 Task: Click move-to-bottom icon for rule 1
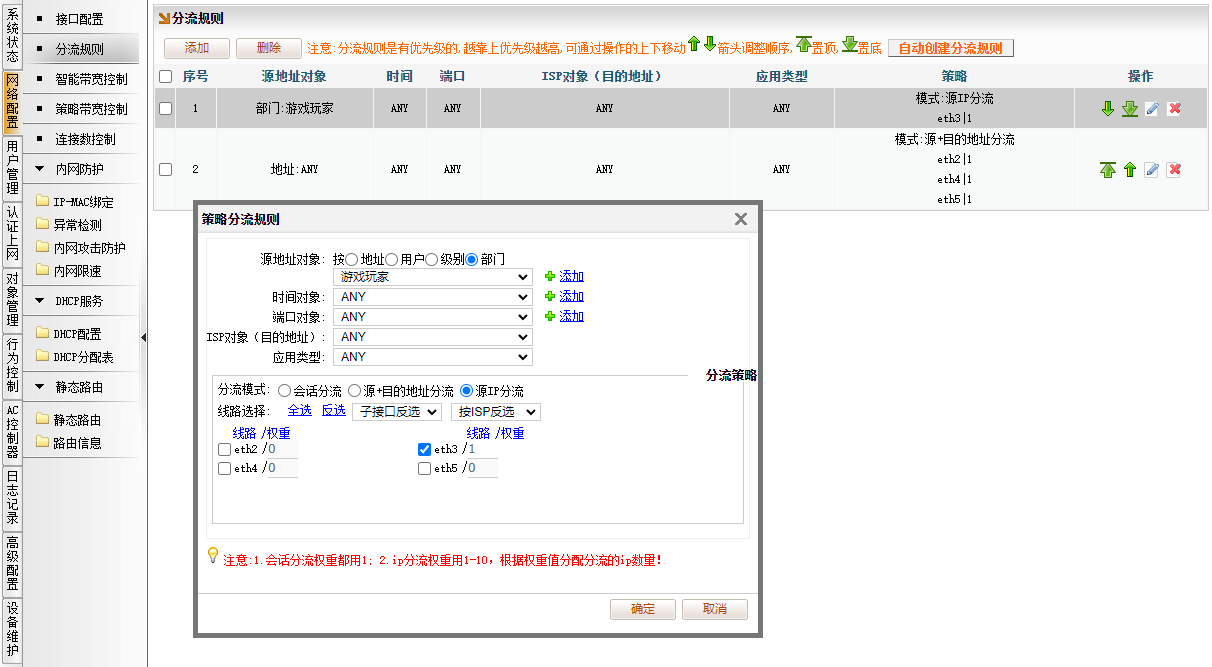pyautogui.click(x=1129, y=109)
